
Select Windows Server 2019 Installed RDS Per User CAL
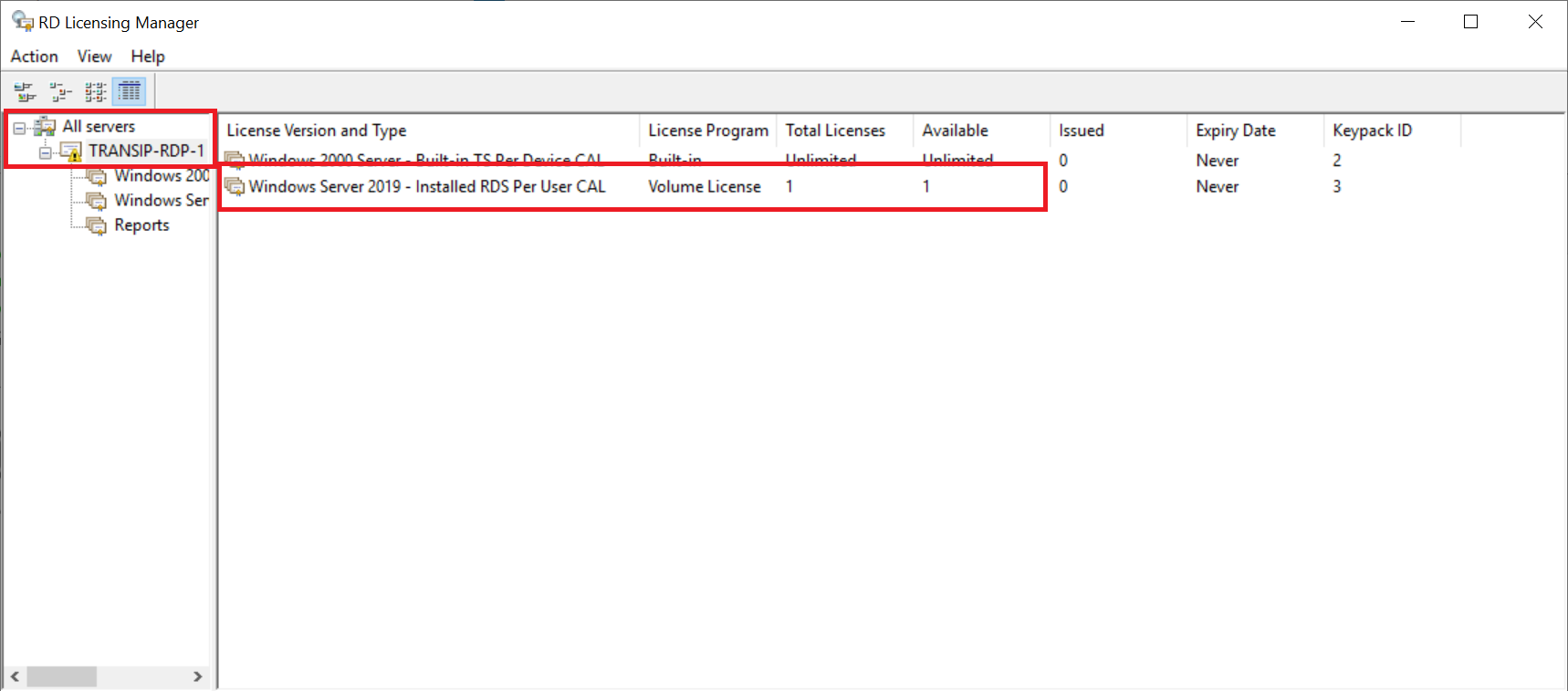pyautogui.click(x=427, y=186)
